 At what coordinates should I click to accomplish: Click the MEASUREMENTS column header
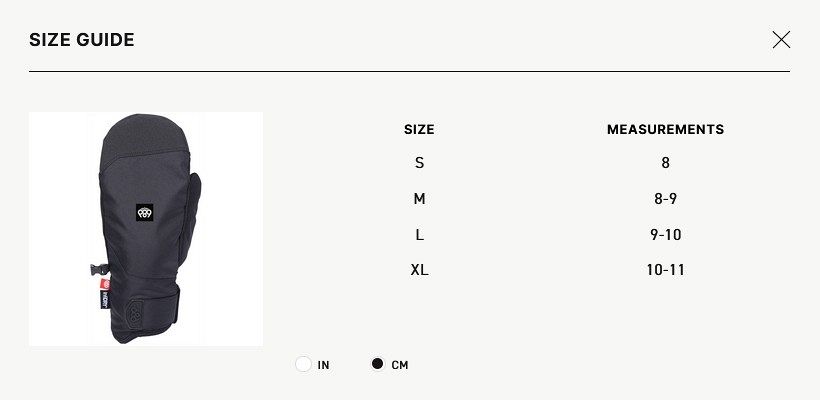(x=665, y=129)
